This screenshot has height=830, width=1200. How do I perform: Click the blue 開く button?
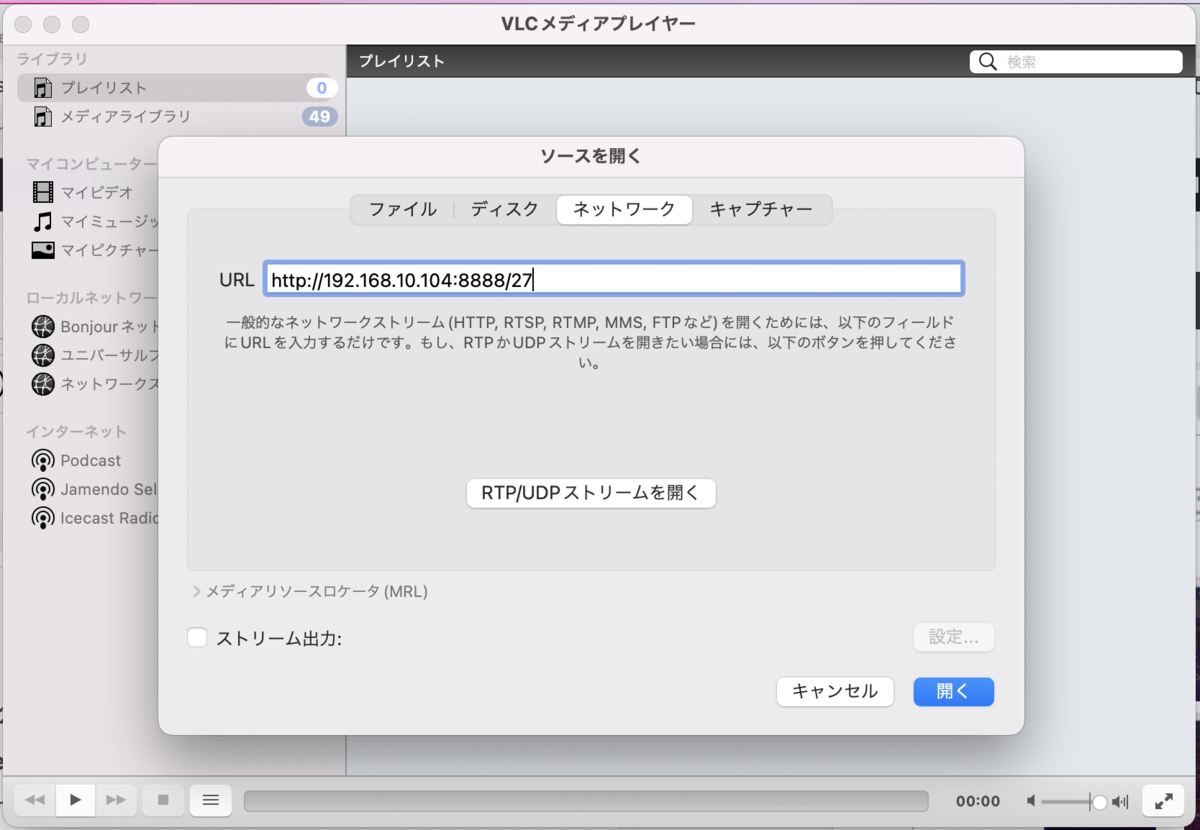pos(953,691)
